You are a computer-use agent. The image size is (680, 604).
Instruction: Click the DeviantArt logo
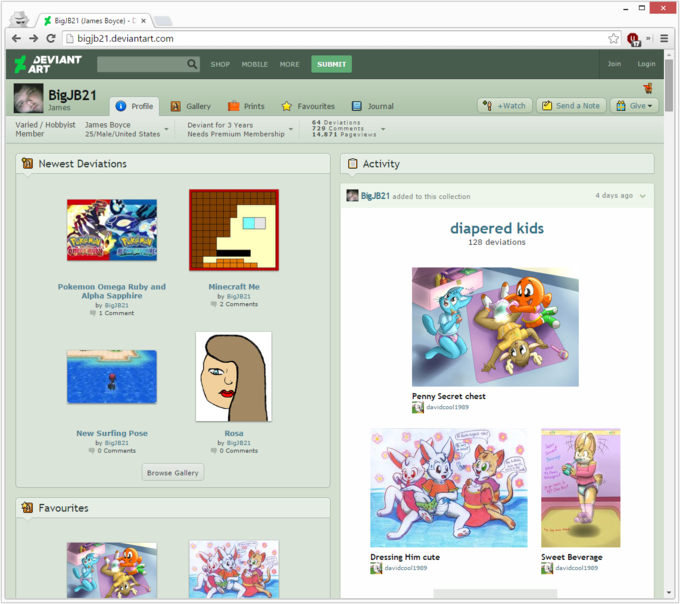coord(48,64)
